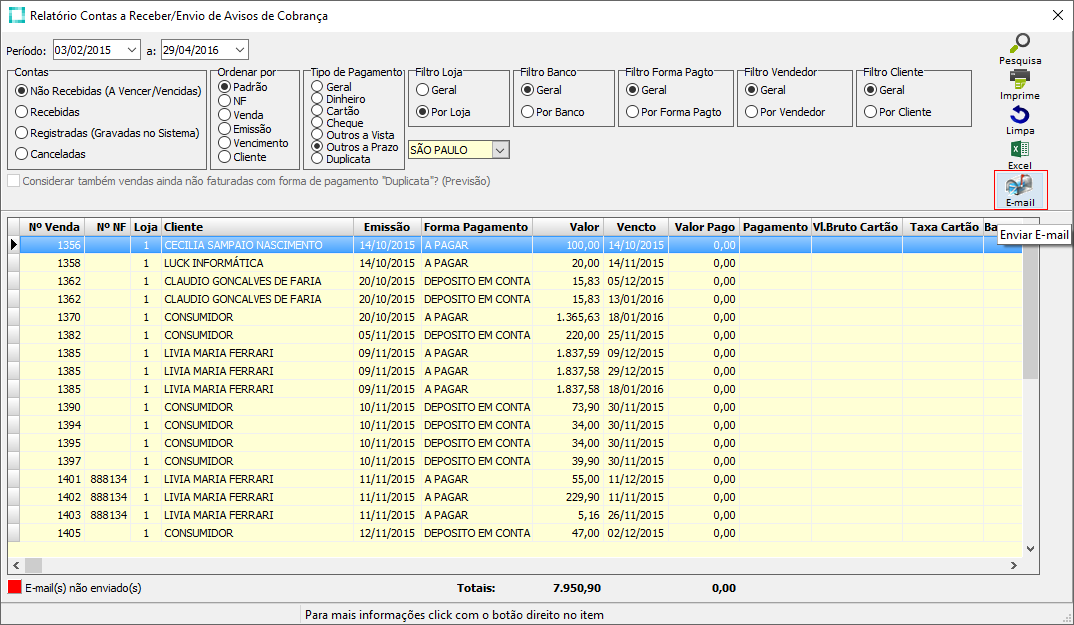
Task: Open the start date period dropdown
Action: click(x=133, y=50)
